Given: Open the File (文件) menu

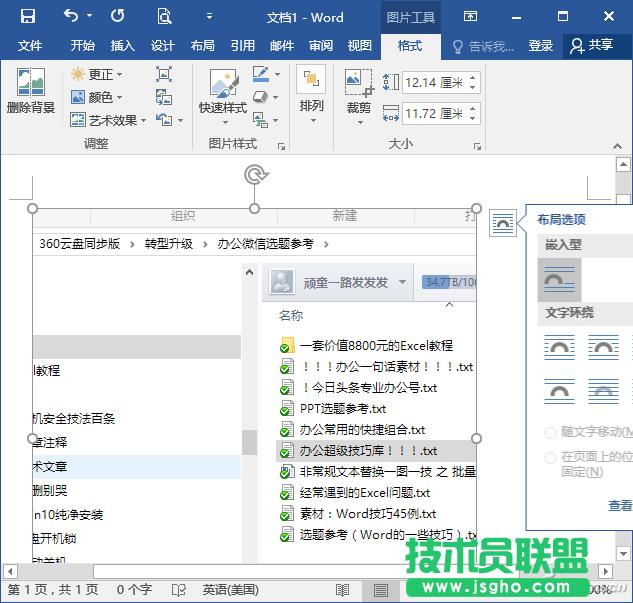Looking at the screenshot, I should (30, 46).
